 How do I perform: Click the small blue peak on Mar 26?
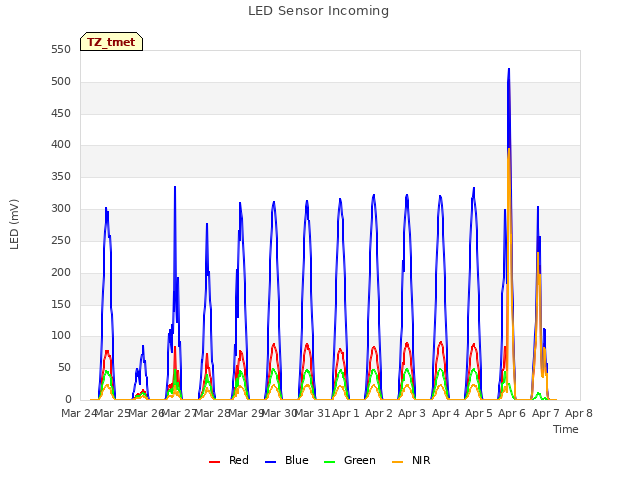coord(143,346)
